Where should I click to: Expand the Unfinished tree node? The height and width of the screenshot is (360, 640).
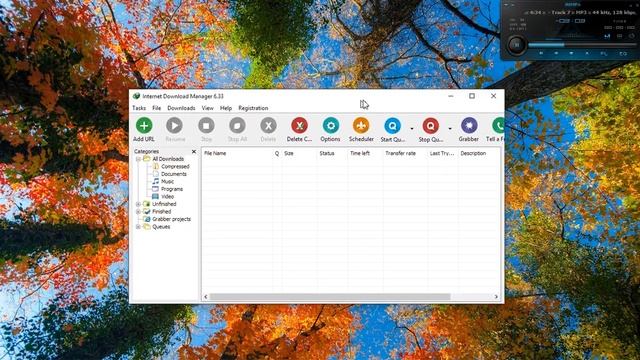[138, 204]
